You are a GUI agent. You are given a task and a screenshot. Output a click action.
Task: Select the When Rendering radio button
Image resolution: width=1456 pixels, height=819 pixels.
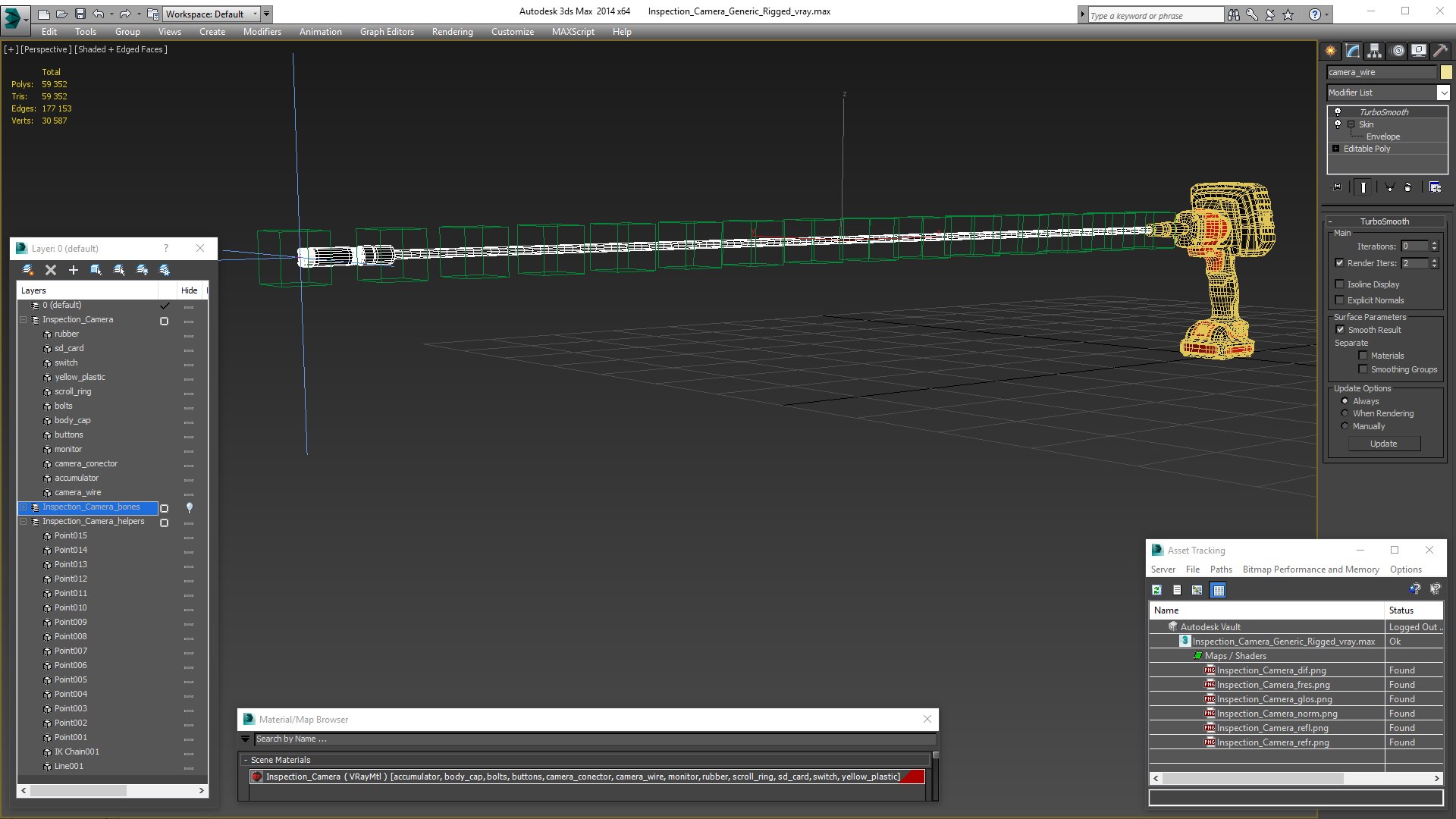point(1345,413)
